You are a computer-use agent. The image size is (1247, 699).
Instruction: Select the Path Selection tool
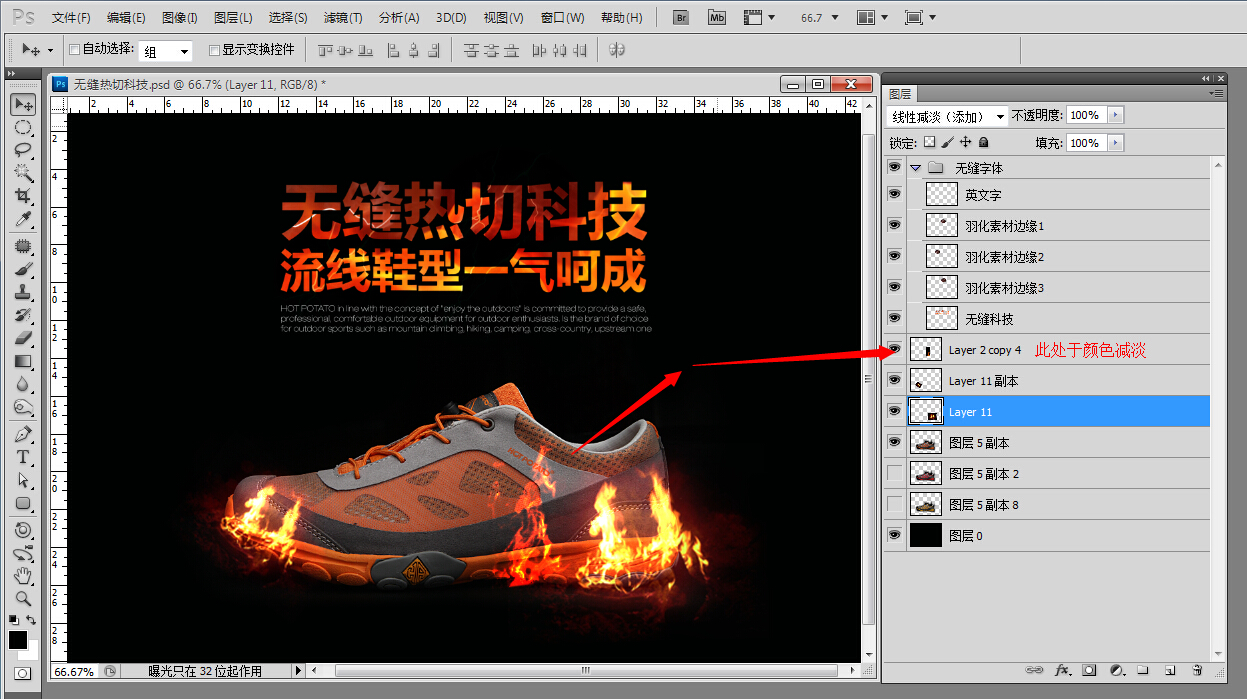point(23,481)
